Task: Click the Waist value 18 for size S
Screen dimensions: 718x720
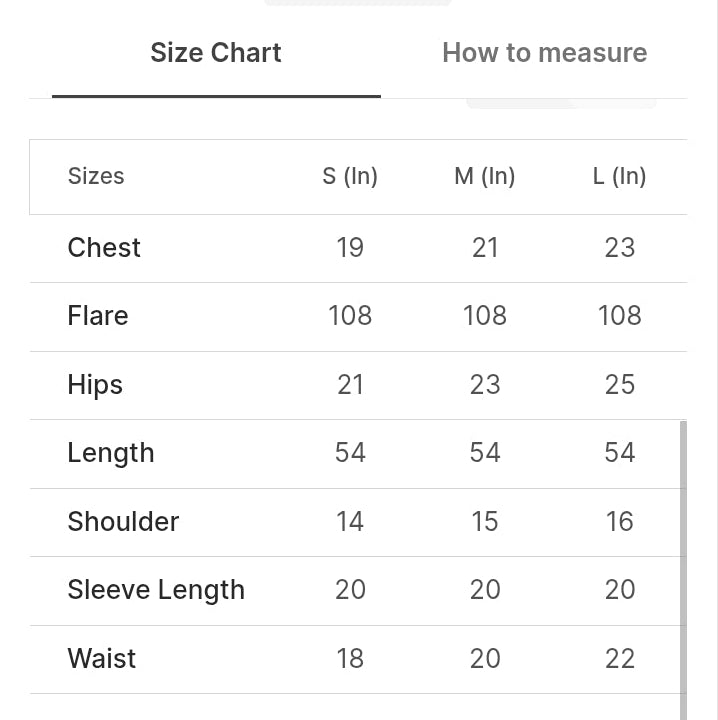Action: (350, 658)
